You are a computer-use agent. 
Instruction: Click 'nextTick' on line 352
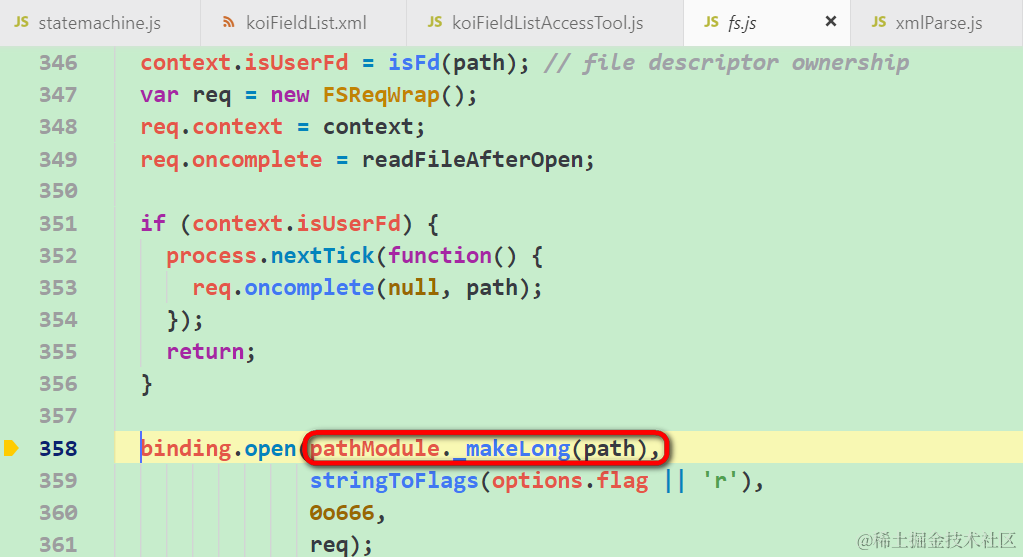coord(322,255)
